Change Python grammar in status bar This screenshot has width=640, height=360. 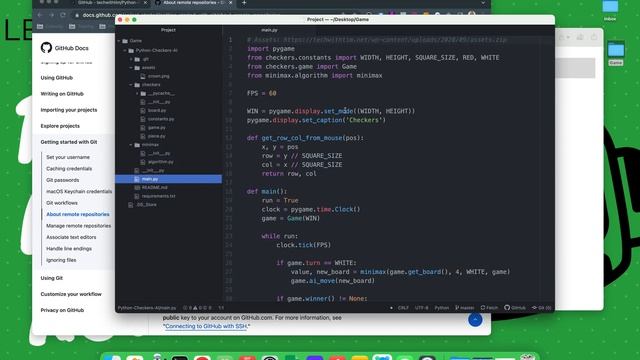point(442,308)
